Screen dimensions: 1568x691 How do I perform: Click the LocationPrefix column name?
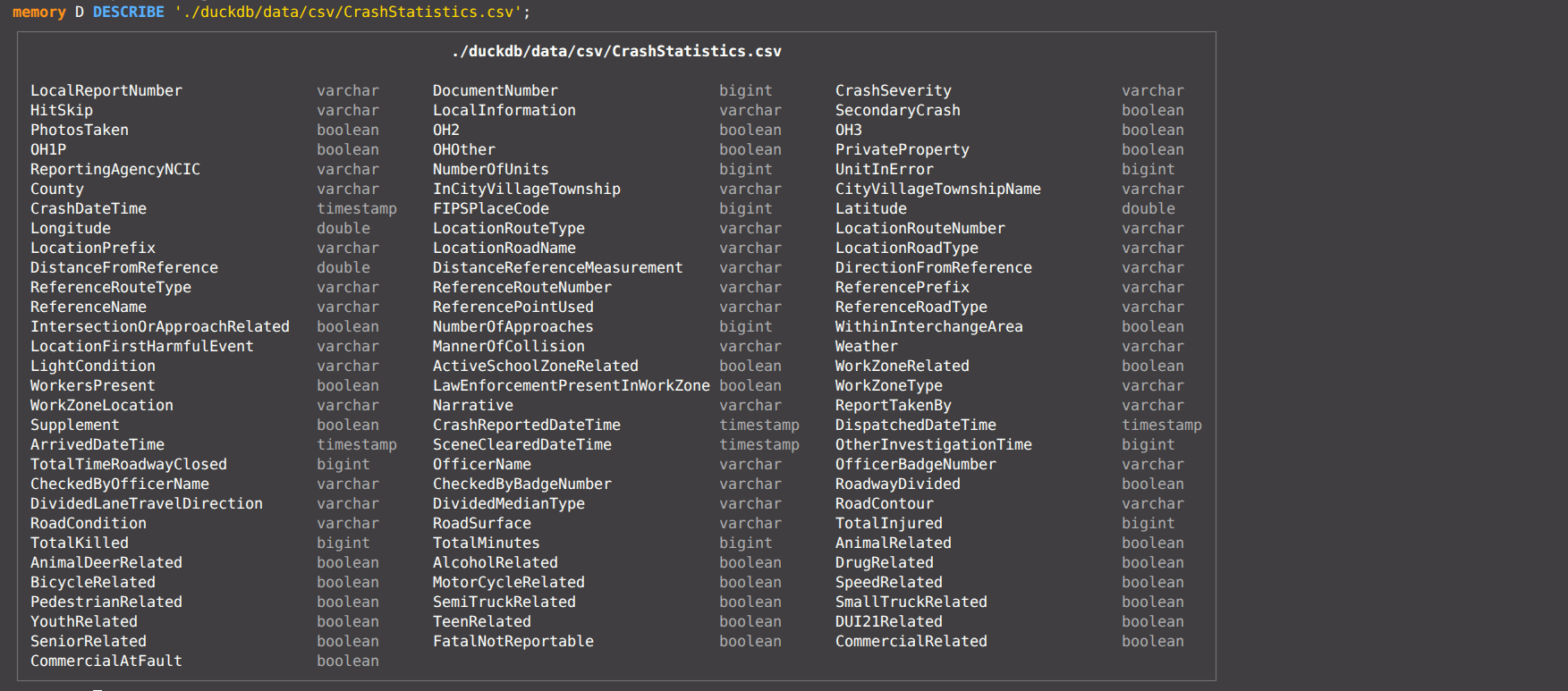pyautogui.click(x=93, y=249)
